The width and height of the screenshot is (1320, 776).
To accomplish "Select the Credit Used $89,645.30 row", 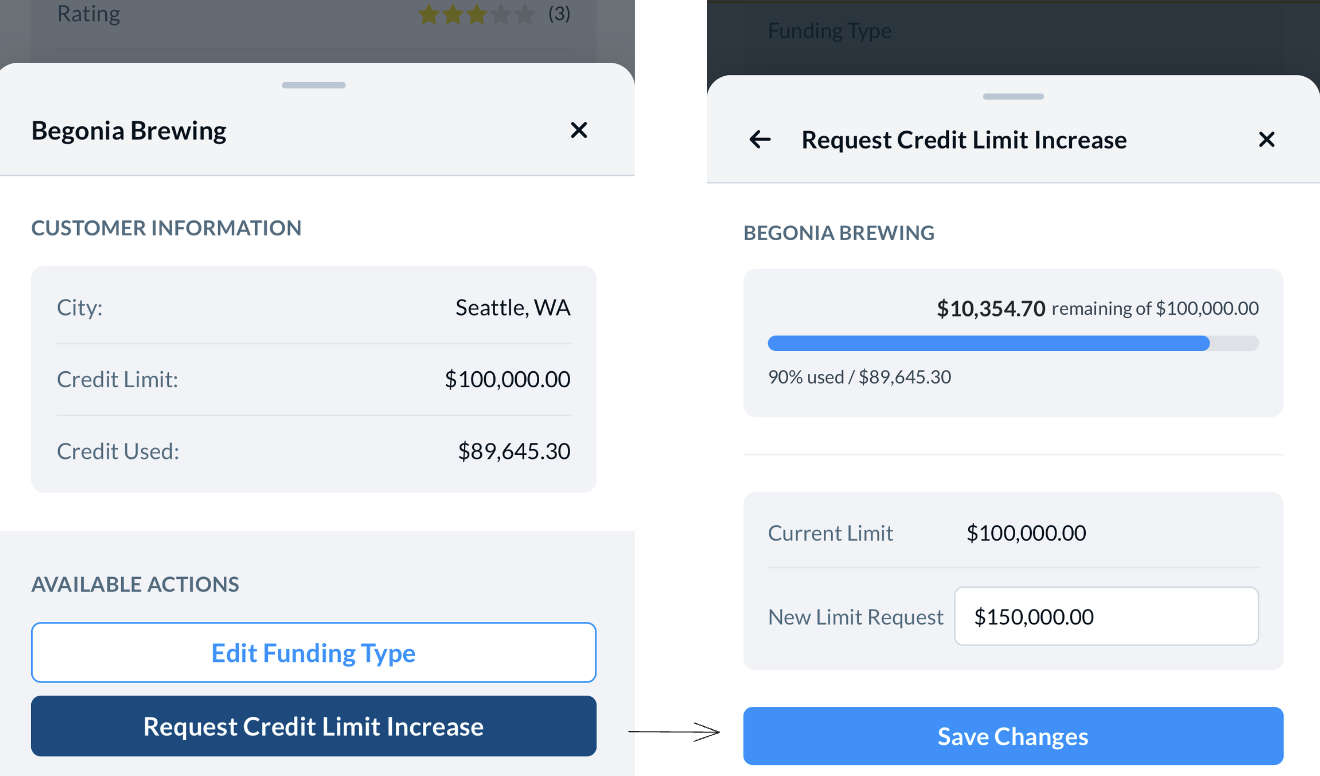I will pos(313,452).
